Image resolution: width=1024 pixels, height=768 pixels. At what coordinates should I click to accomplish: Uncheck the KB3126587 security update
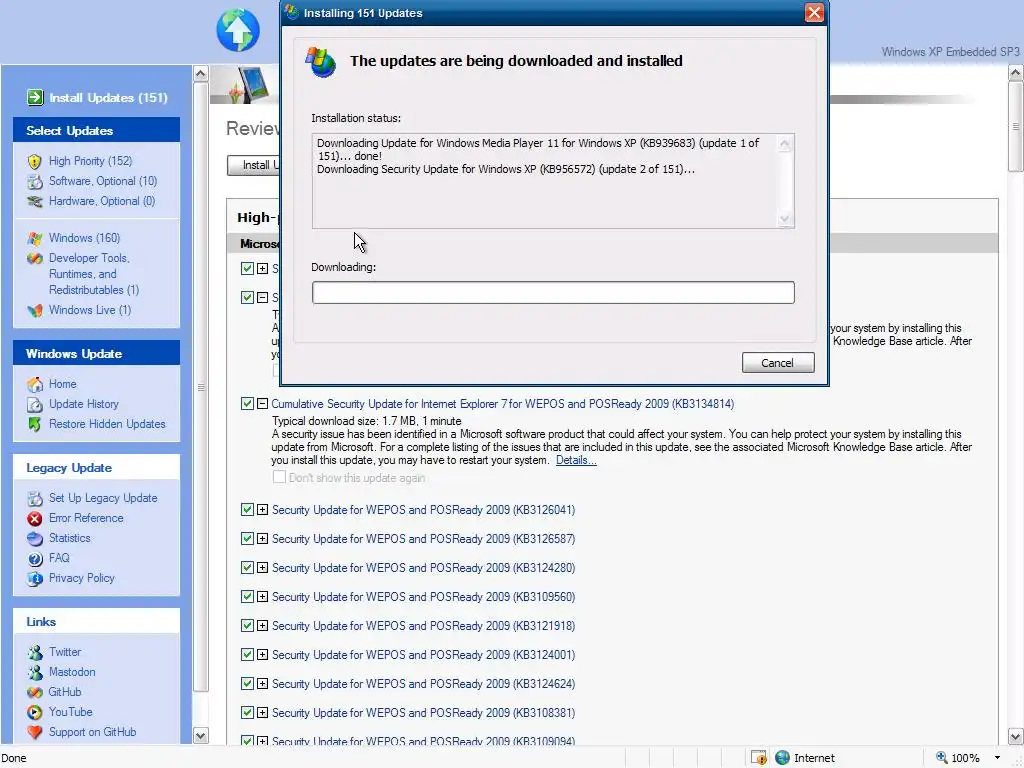(x=247, y=539)
